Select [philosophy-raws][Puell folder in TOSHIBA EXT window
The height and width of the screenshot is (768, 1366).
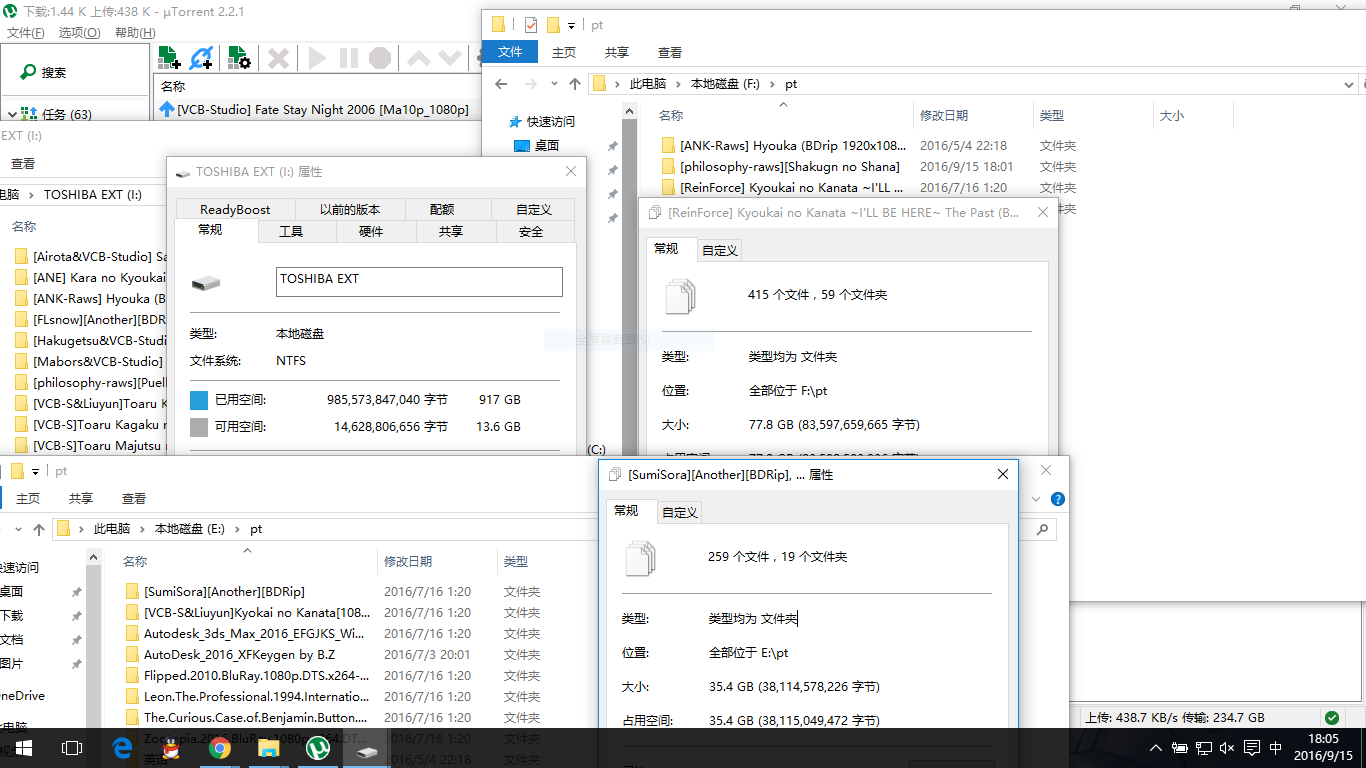[90, 382]
